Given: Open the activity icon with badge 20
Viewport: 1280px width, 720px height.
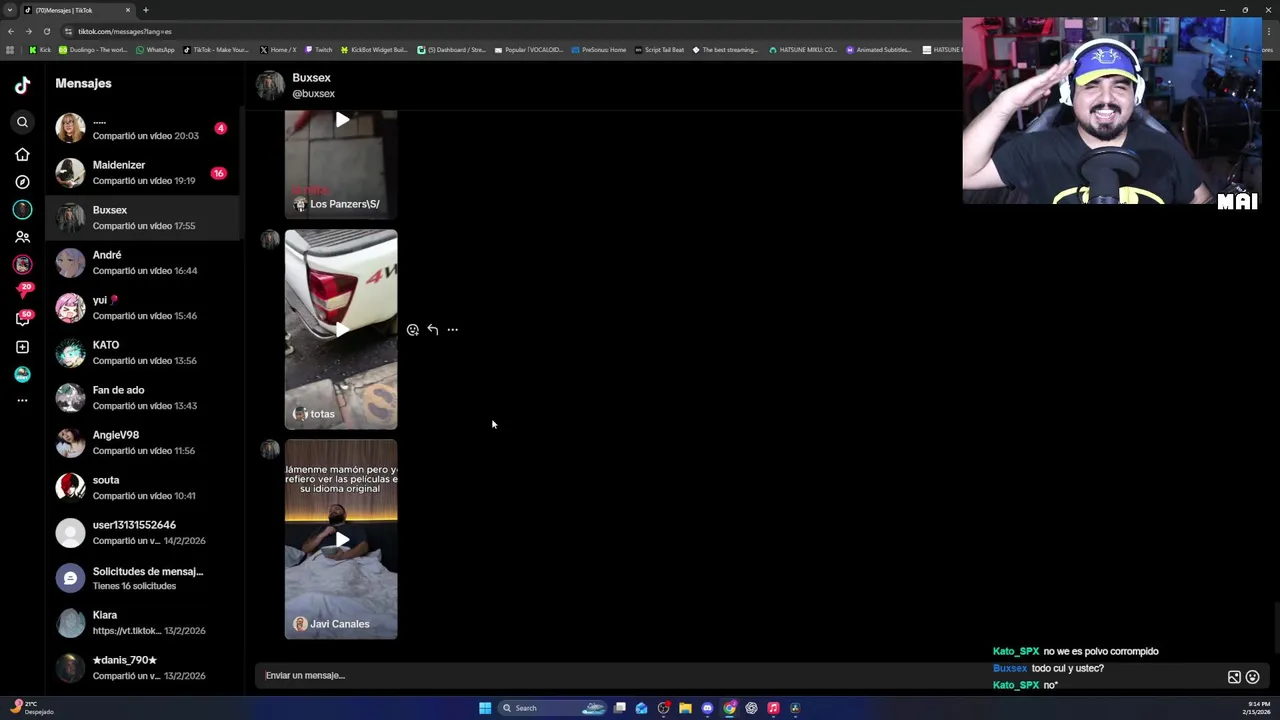Looking at the screenshot, I should 22,290.
